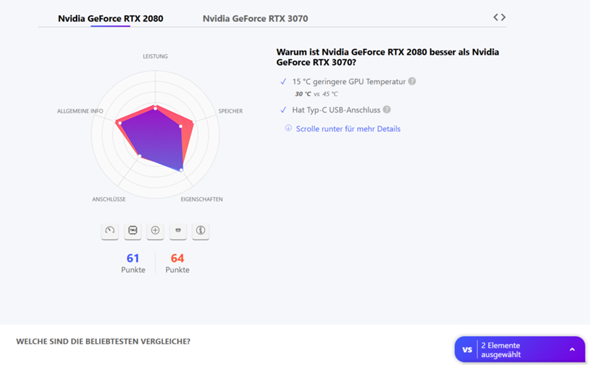Image resolution: width=590 pixels, height=365 pixels.
Task: Click the EIGENSCHAFTEN radar chart label
Action: (x=202, y=199)
